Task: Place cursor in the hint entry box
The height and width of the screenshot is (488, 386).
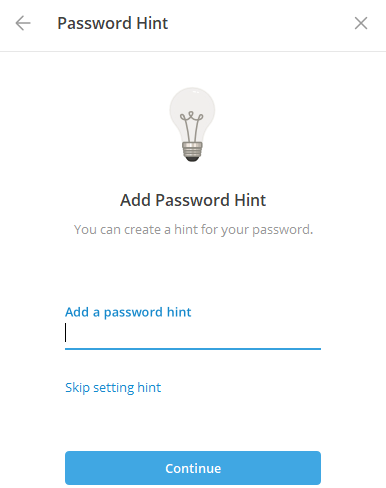Action: coord(193,333)
